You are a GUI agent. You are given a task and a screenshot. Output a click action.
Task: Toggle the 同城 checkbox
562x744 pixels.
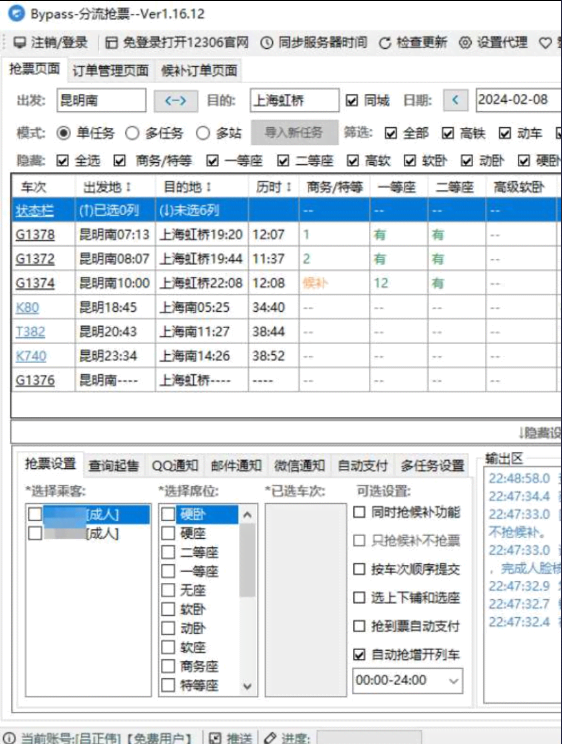pyautogui.click(x=352, y=101)
